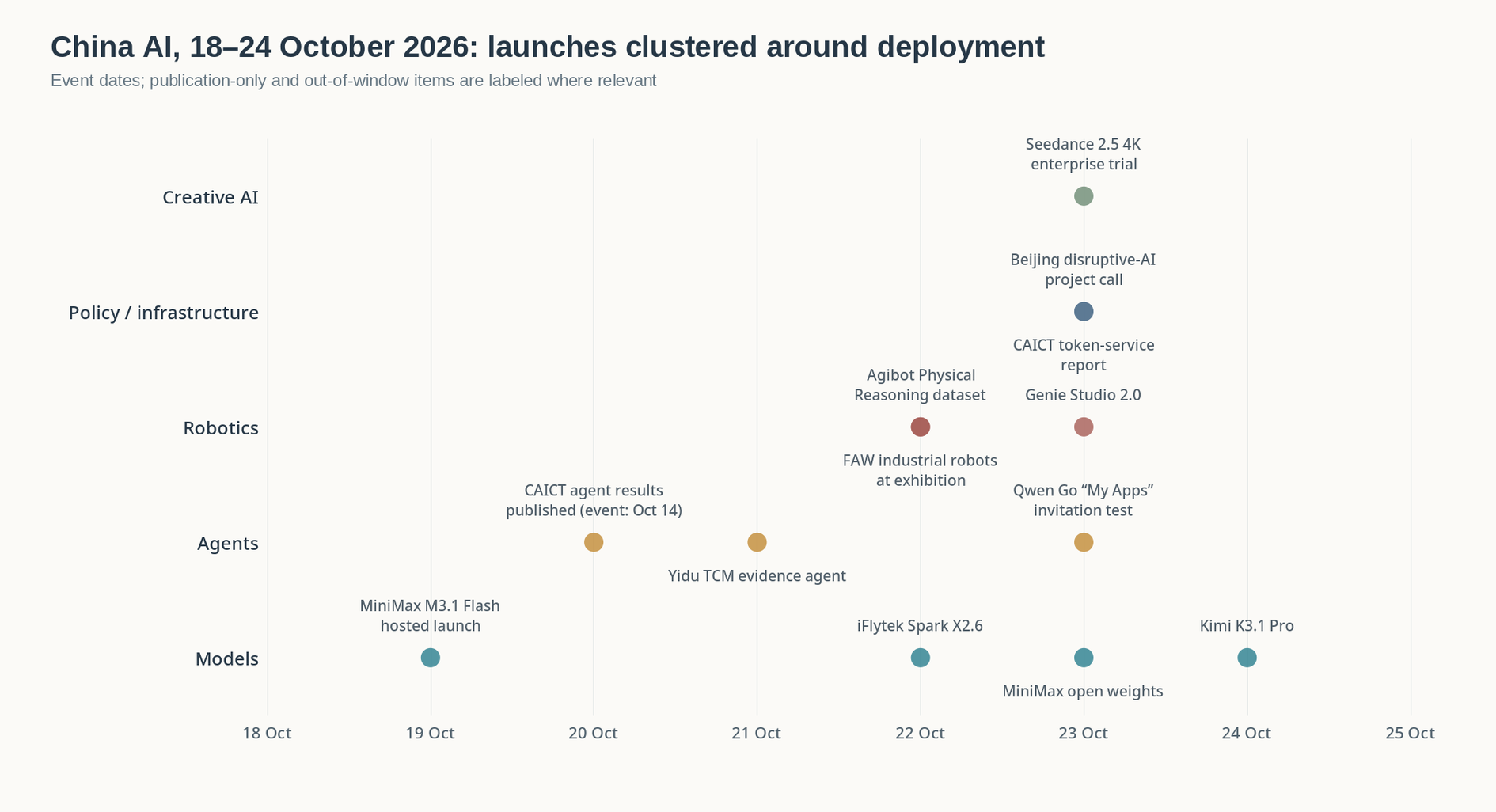Select the "21 Oct" axis tick label

click(757, 733)
